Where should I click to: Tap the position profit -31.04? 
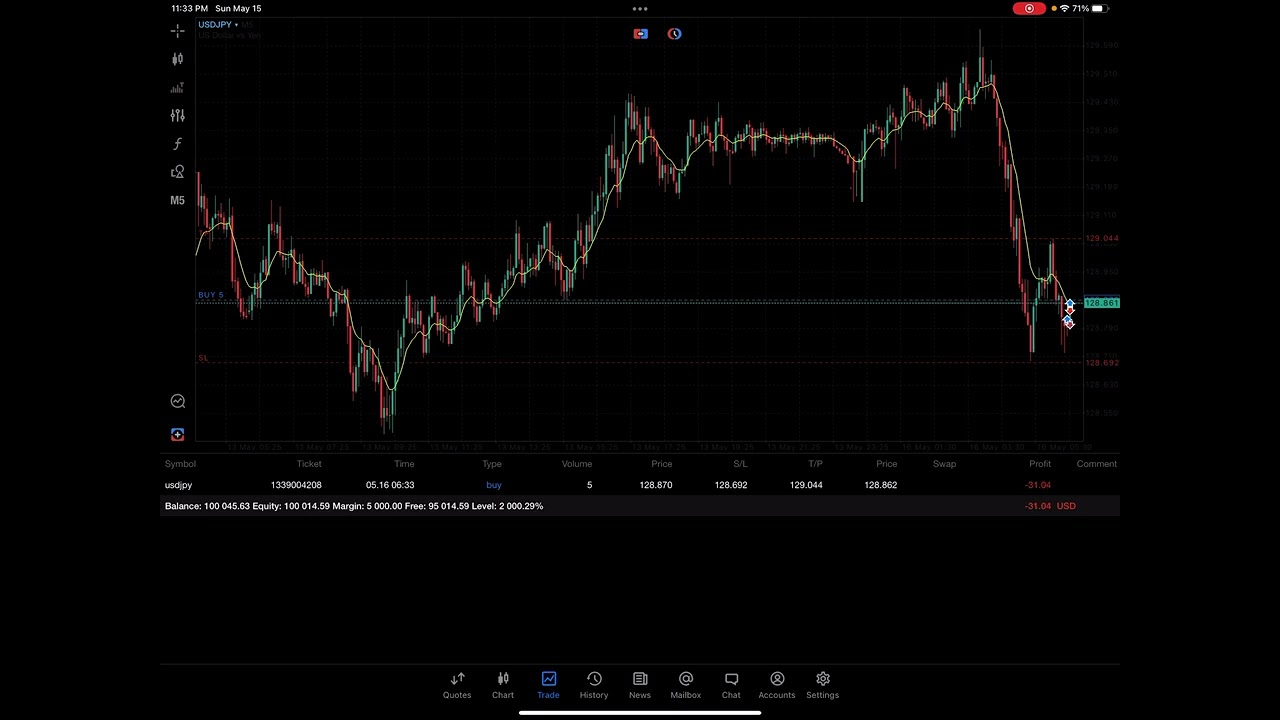[x=1038, y=485]
